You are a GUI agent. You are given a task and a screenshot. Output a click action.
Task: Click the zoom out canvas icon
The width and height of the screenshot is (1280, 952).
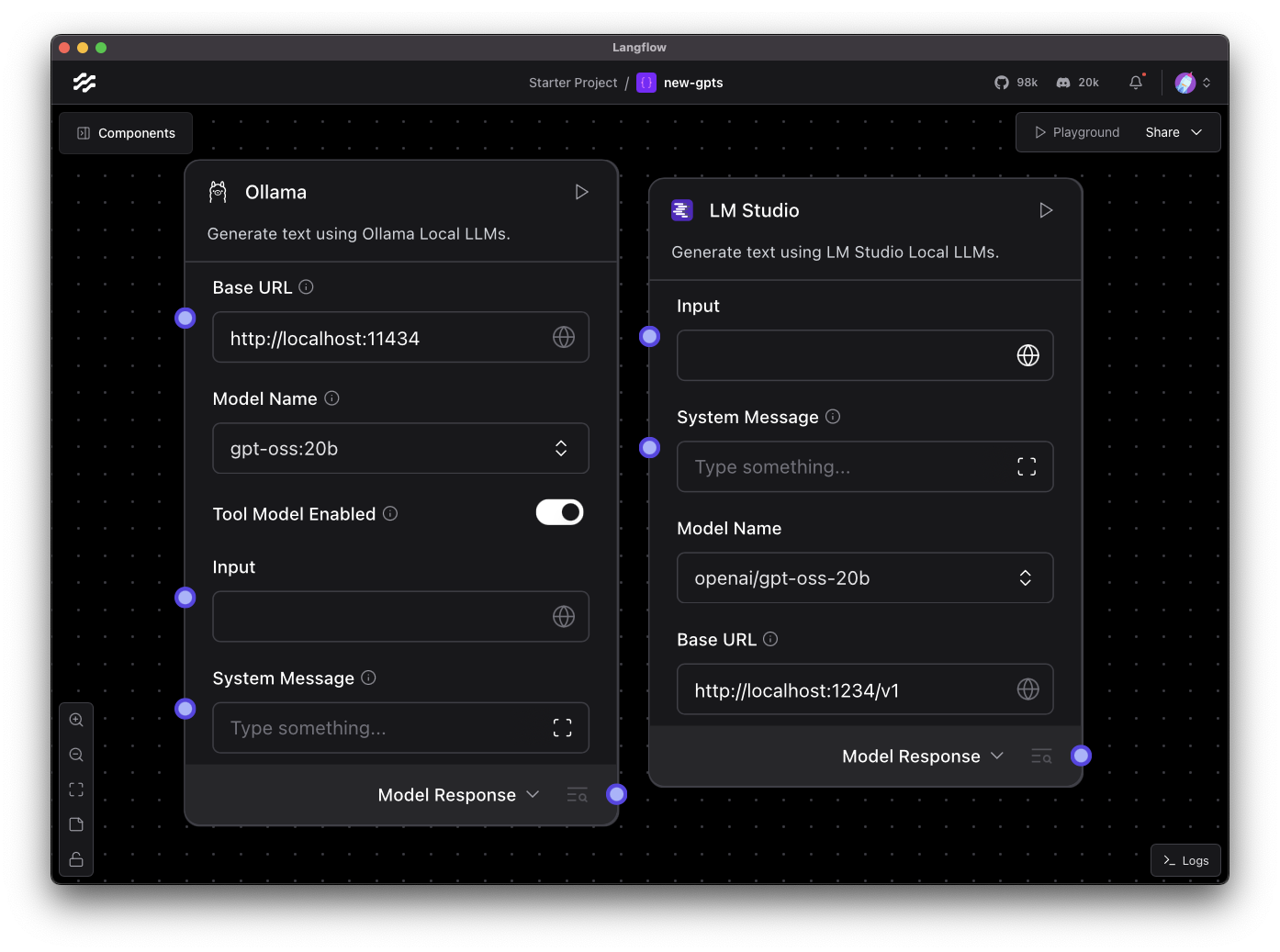(76, 755)
